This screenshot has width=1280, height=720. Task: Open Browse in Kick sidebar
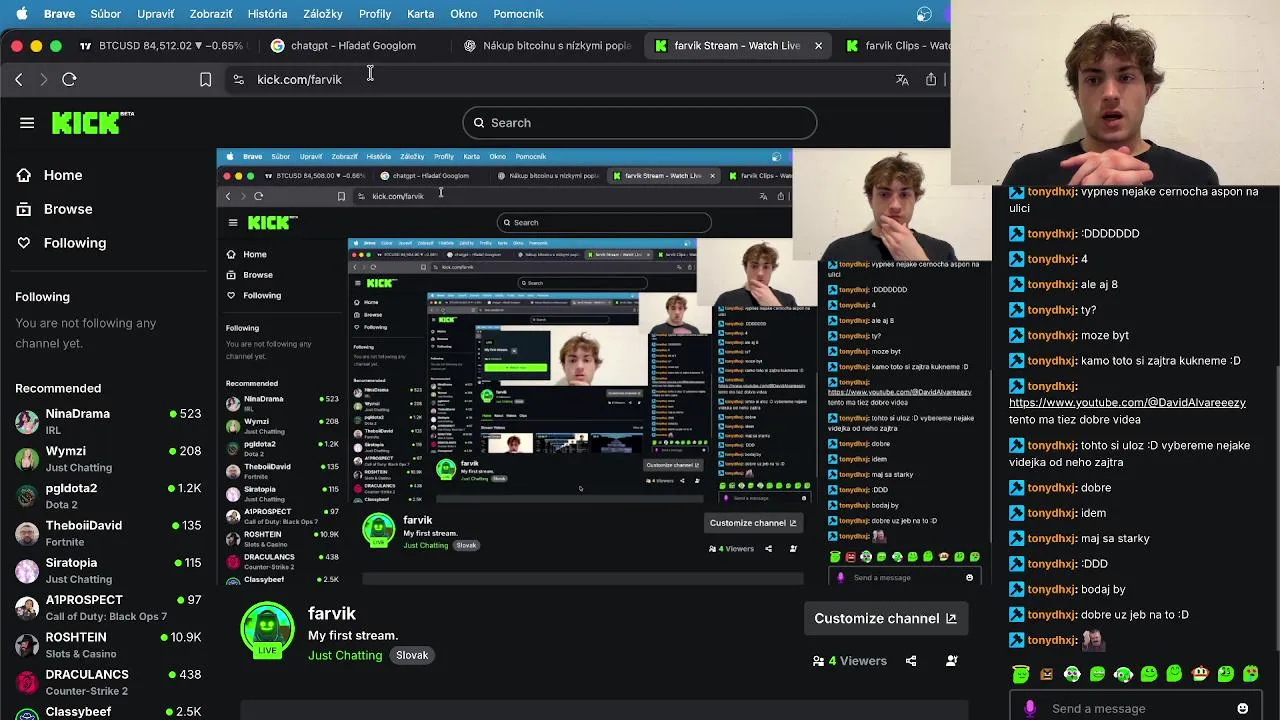[x=67, y=209]
